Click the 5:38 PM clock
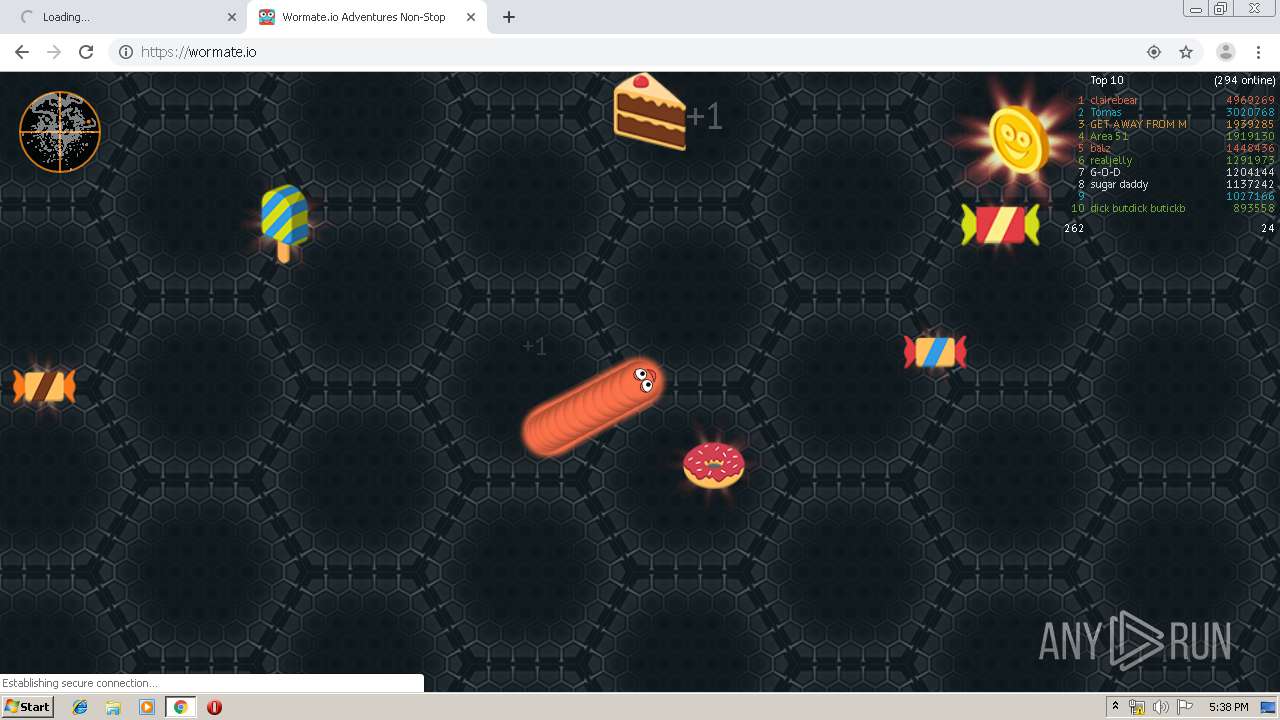The width and height of the screenshot is (1280, 720). 1228,707
